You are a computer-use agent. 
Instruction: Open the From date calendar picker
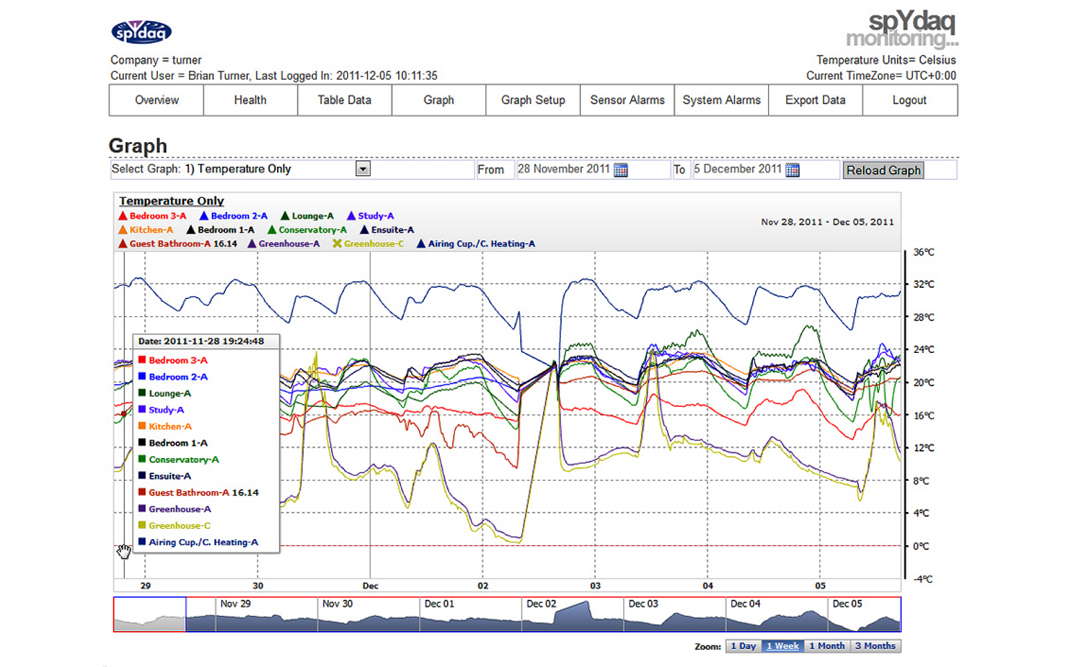(x=620, y=170)
